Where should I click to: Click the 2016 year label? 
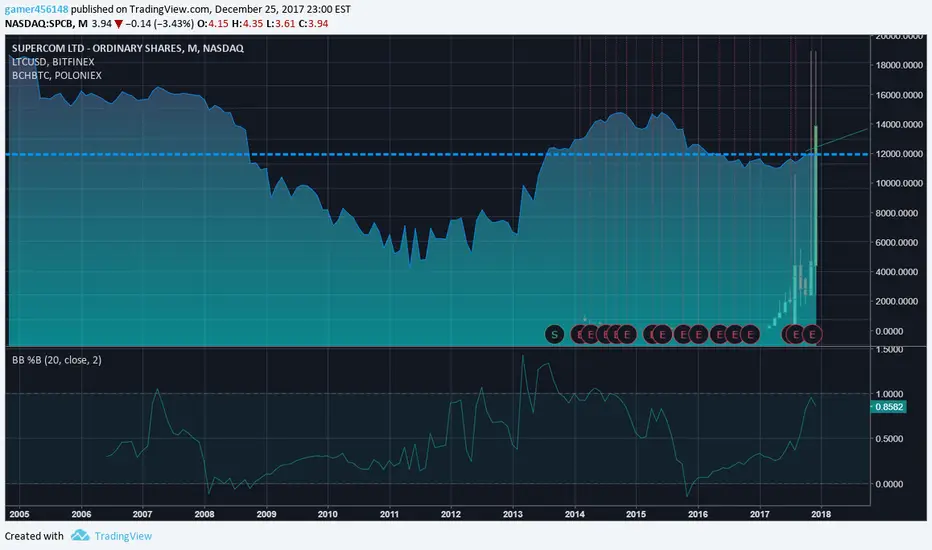(698, 514)
